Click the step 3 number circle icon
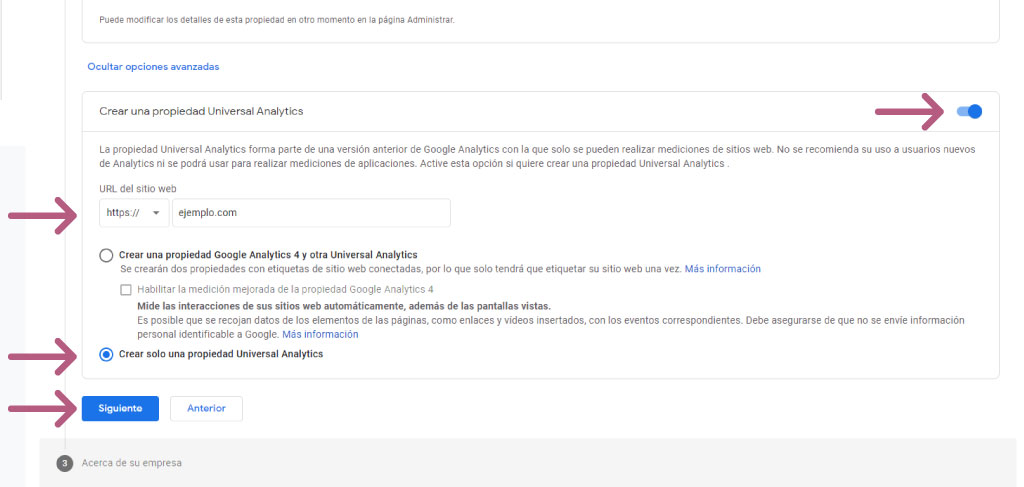The width and height of the screenshot is (1024, 487). (x=65, y=463)
